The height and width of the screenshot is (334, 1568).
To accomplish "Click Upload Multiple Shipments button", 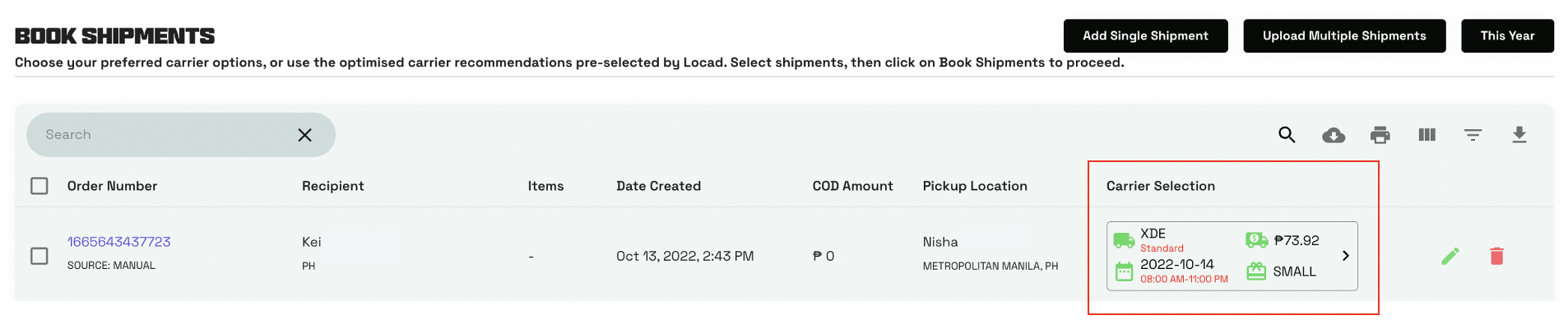I will [1344, 36].
